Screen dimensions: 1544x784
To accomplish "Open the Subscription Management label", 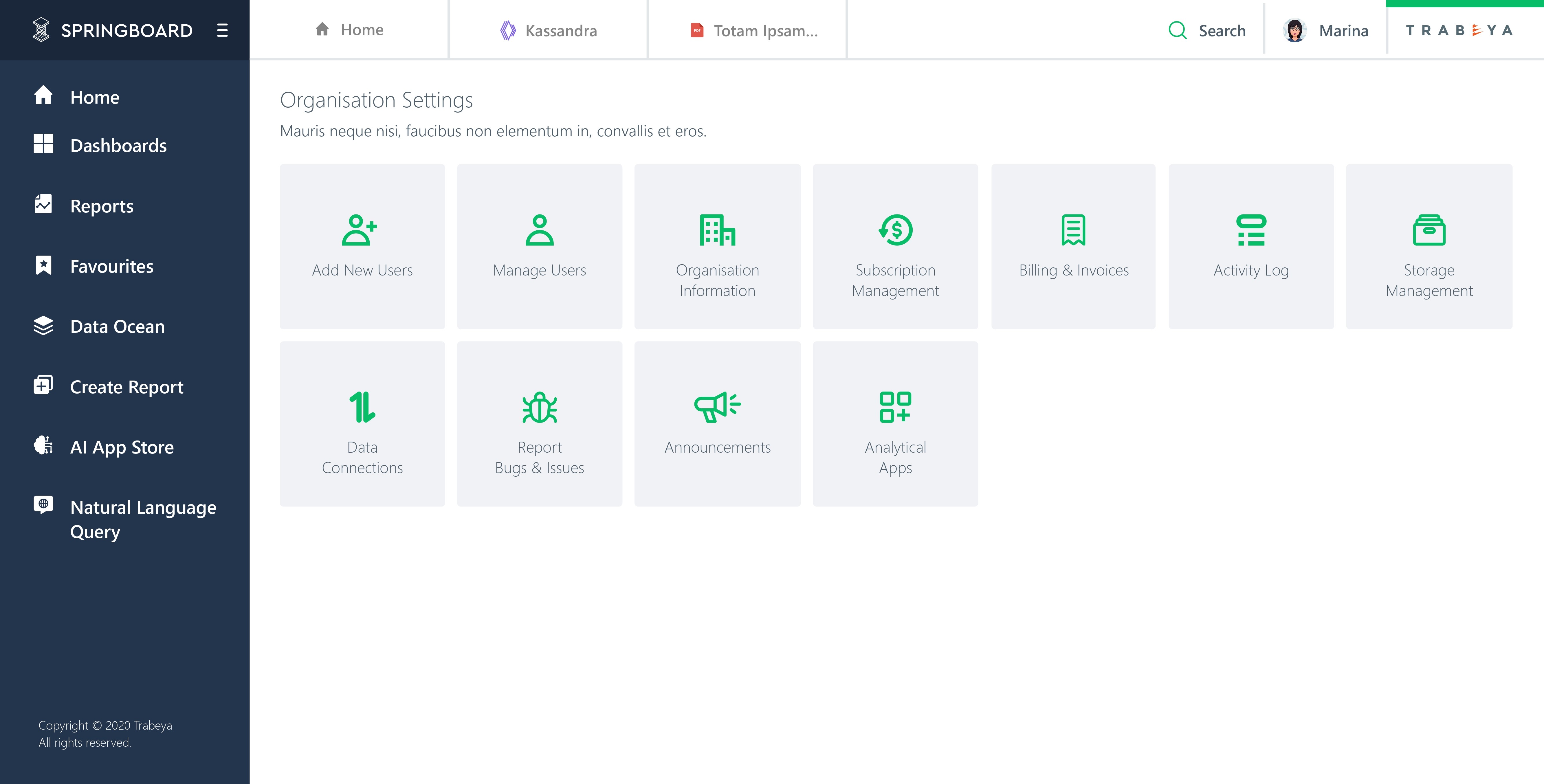I will (x=896, y=280).
